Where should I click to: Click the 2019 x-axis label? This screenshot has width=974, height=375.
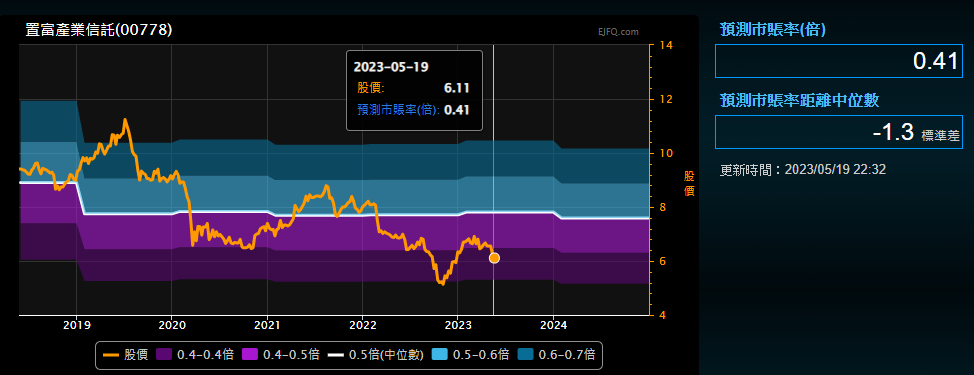click(x=76, y=324)
